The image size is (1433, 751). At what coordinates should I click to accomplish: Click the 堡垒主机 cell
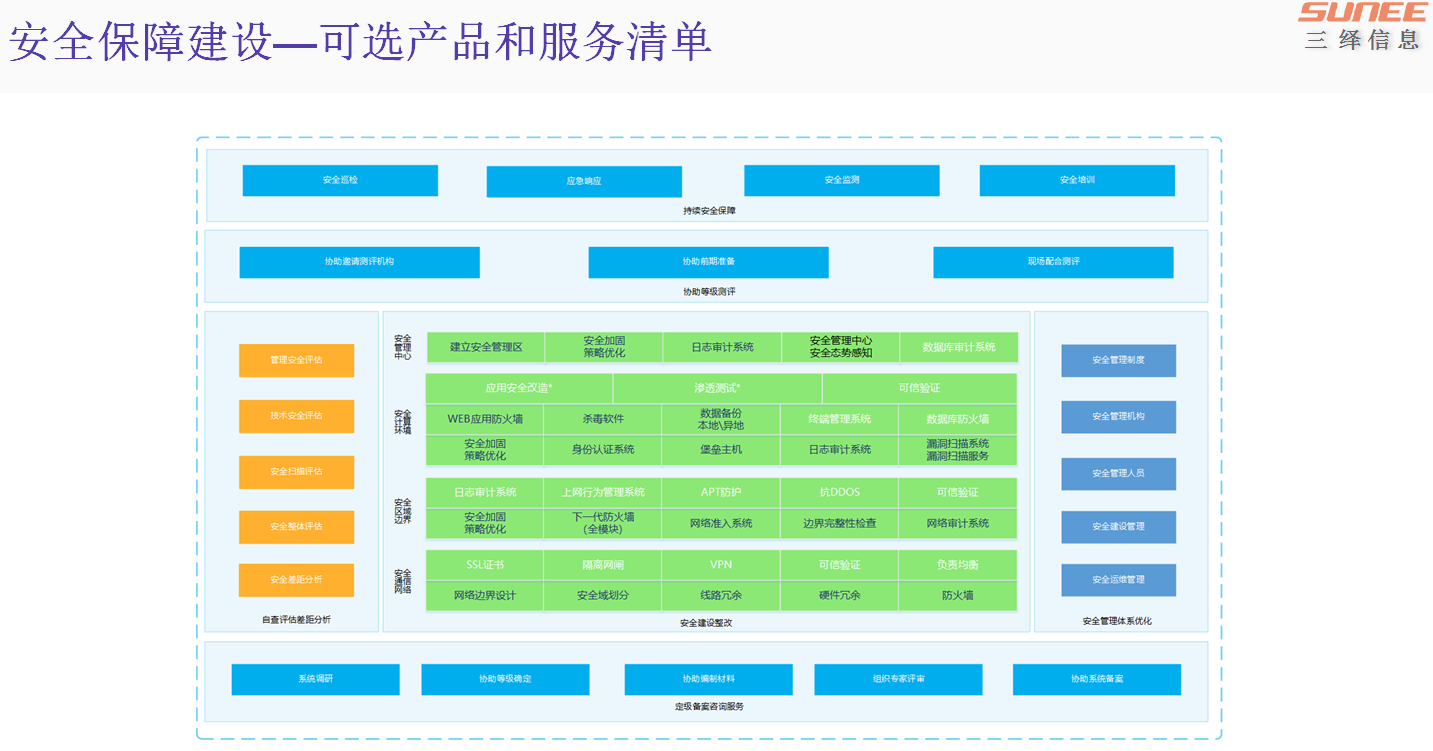721,450
